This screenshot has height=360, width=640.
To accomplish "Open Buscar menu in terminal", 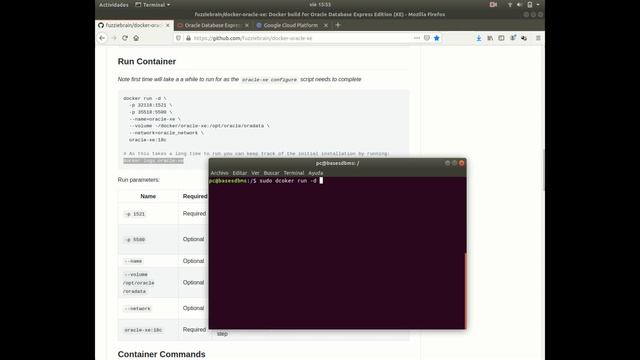I will (x=271, y=173).
